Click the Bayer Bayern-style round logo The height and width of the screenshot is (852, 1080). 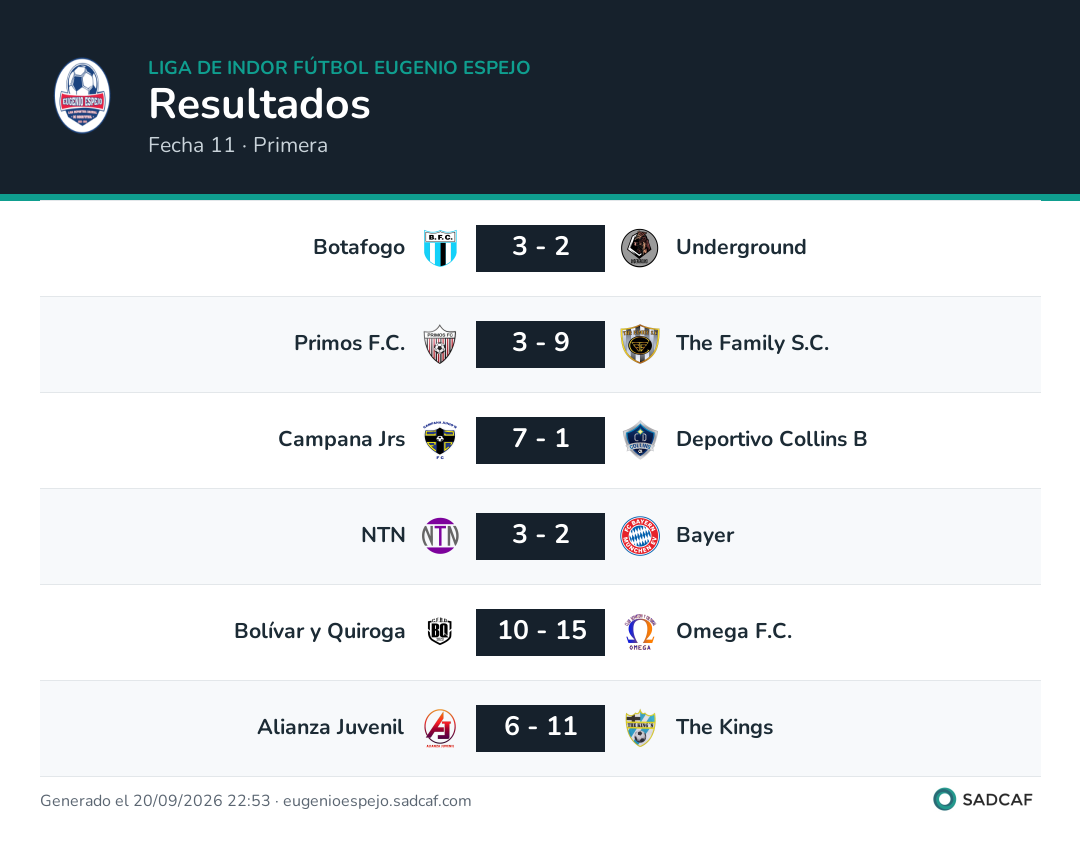(x=640, y=536)
